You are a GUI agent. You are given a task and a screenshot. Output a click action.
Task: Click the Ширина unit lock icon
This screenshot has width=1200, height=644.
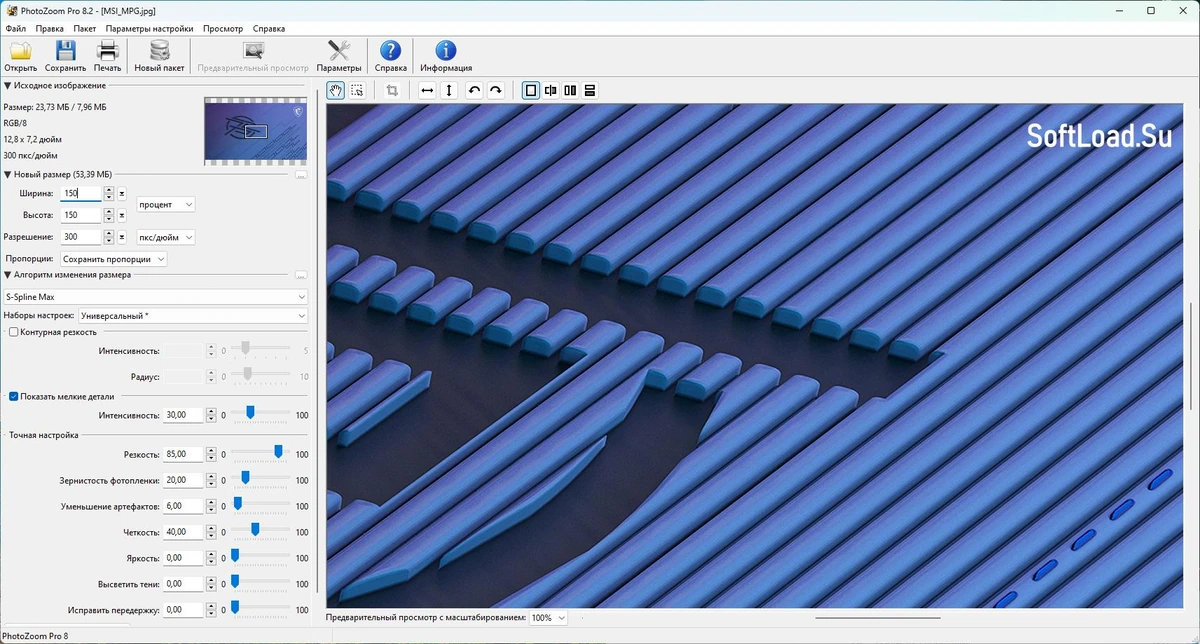point(122,193)
